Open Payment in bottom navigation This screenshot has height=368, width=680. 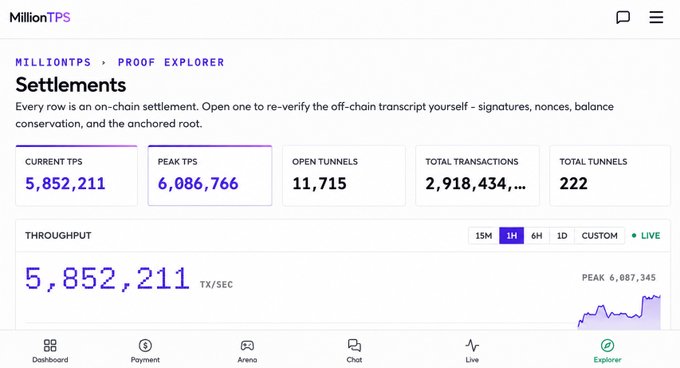click(145, 351)
